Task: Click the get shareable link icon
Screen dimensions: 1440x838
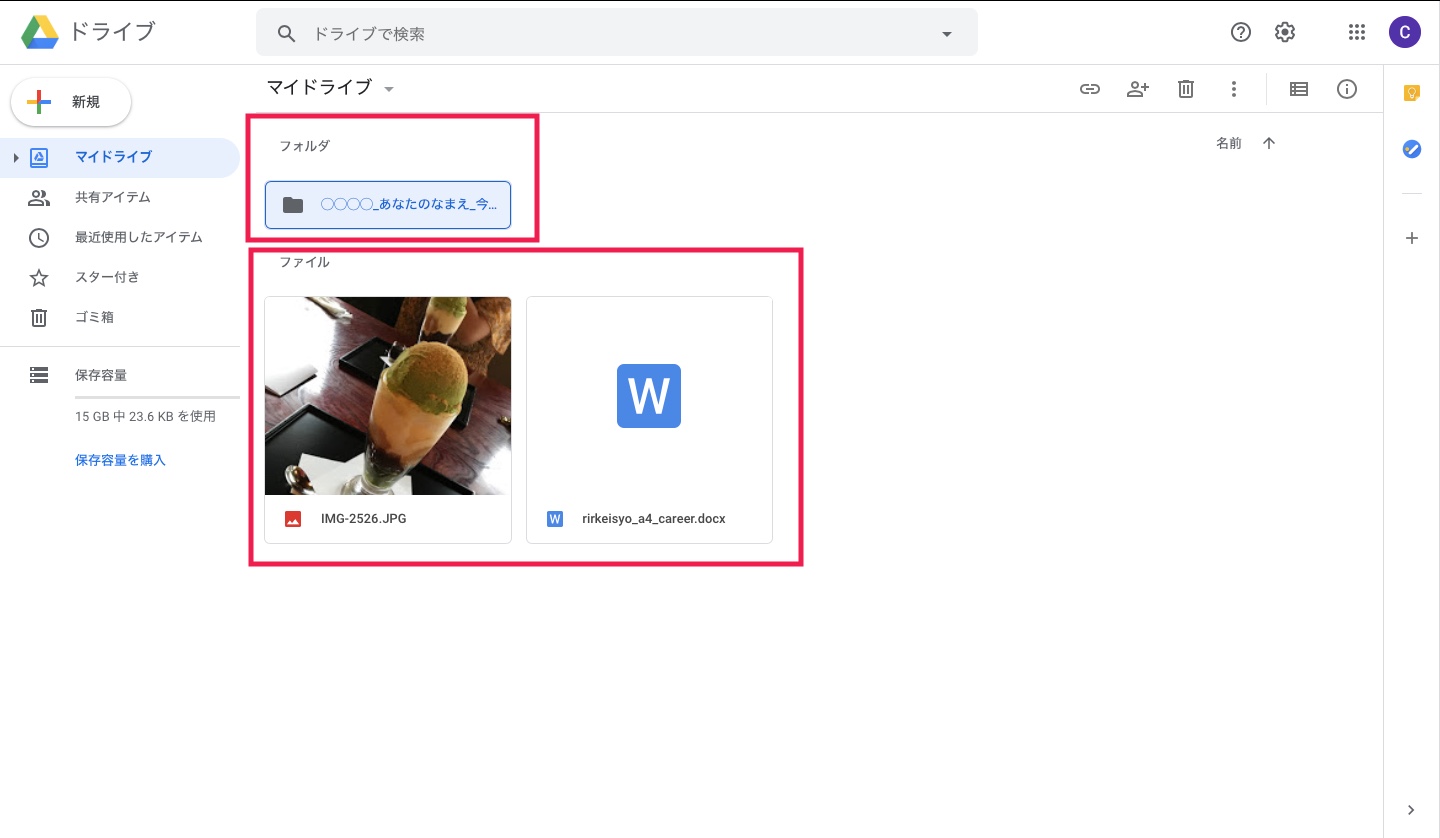Action: point(1090,89)
